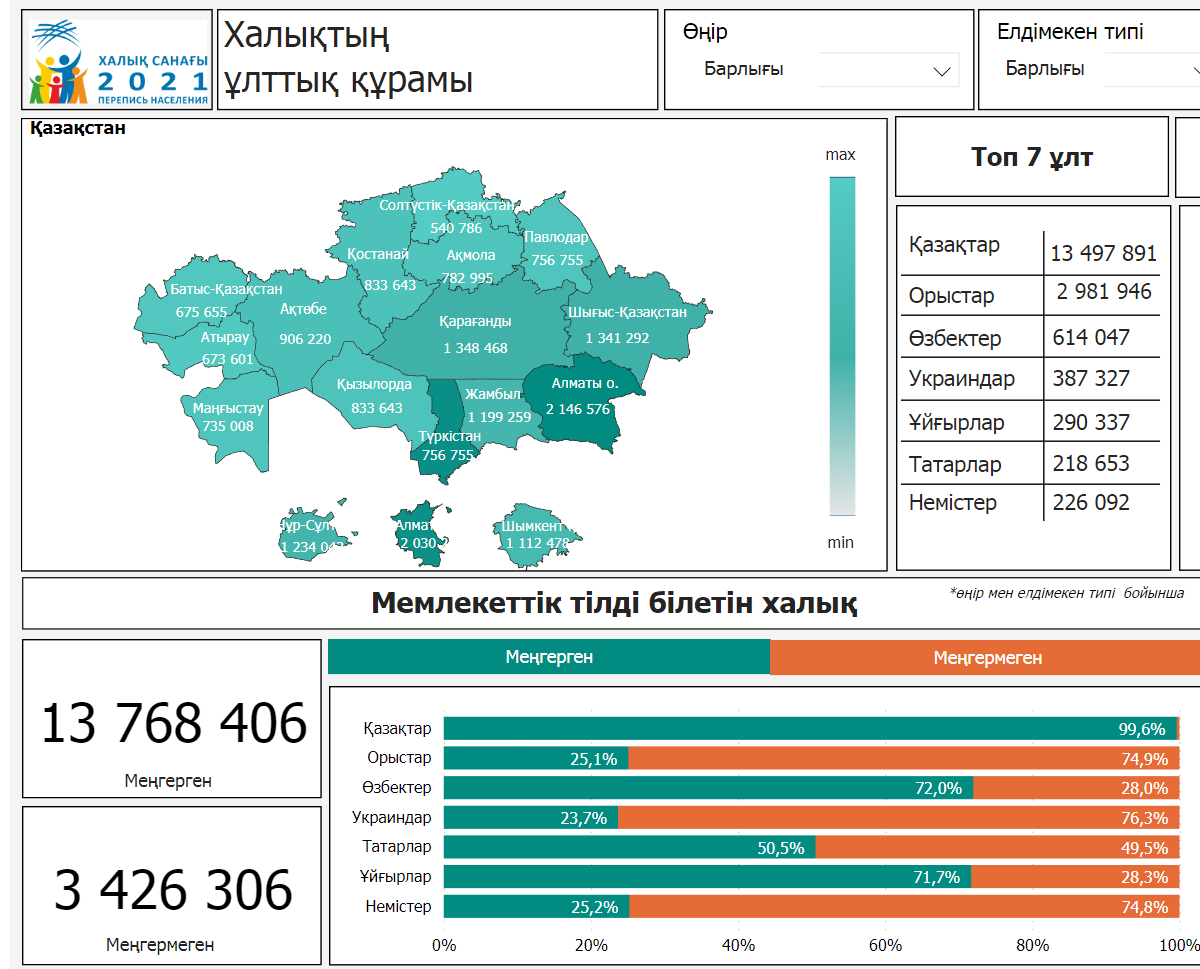Image resolution: width=1200 pixels, height=969 pixels.
Task: Click the chevron arrow in Өңір filter
Action: (x=941, y=71)
